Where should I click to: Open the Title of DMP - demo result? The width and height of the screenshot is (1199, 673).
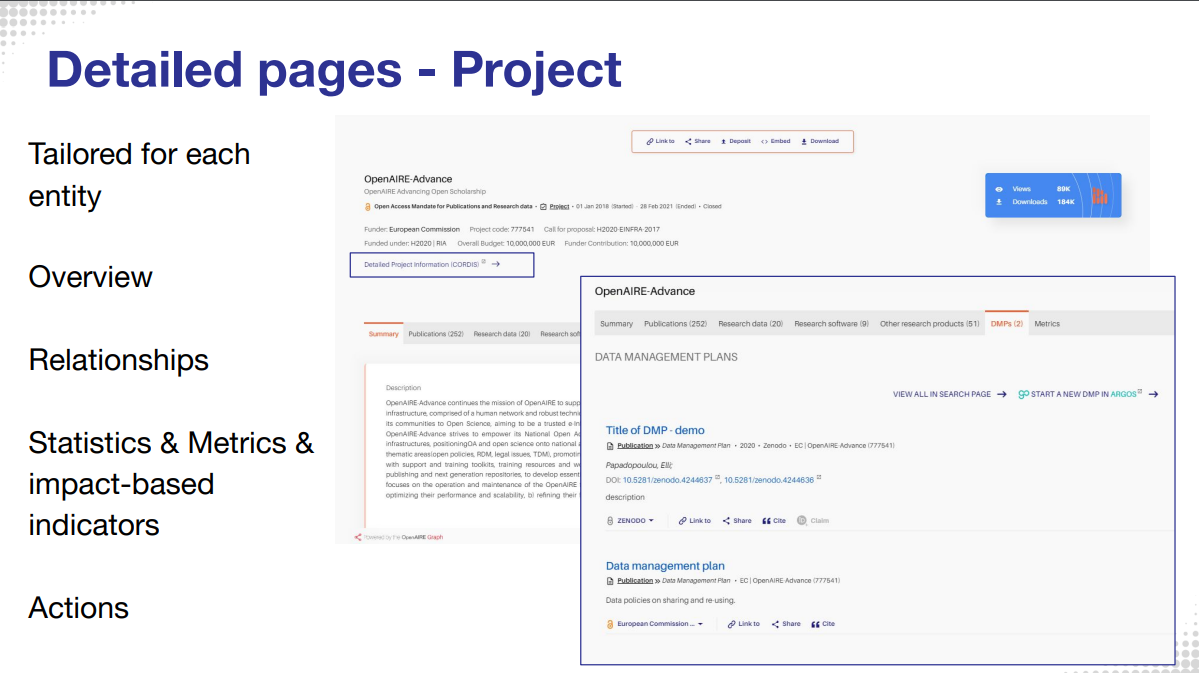(x=655, y=431)
